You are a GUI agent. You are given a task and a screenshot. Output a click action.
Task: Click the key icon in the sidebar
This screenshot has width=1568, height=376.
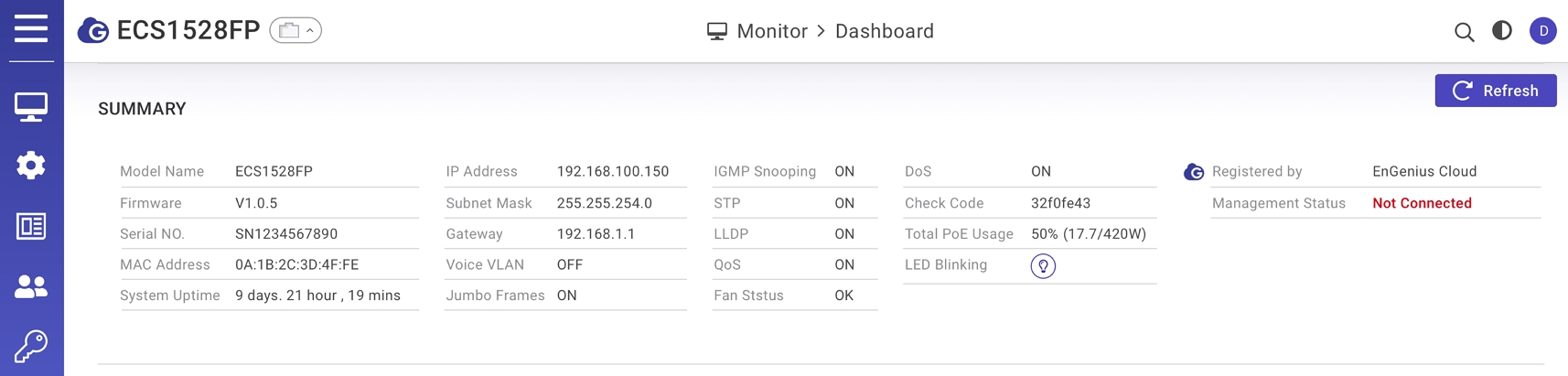[x=31, y=347]
